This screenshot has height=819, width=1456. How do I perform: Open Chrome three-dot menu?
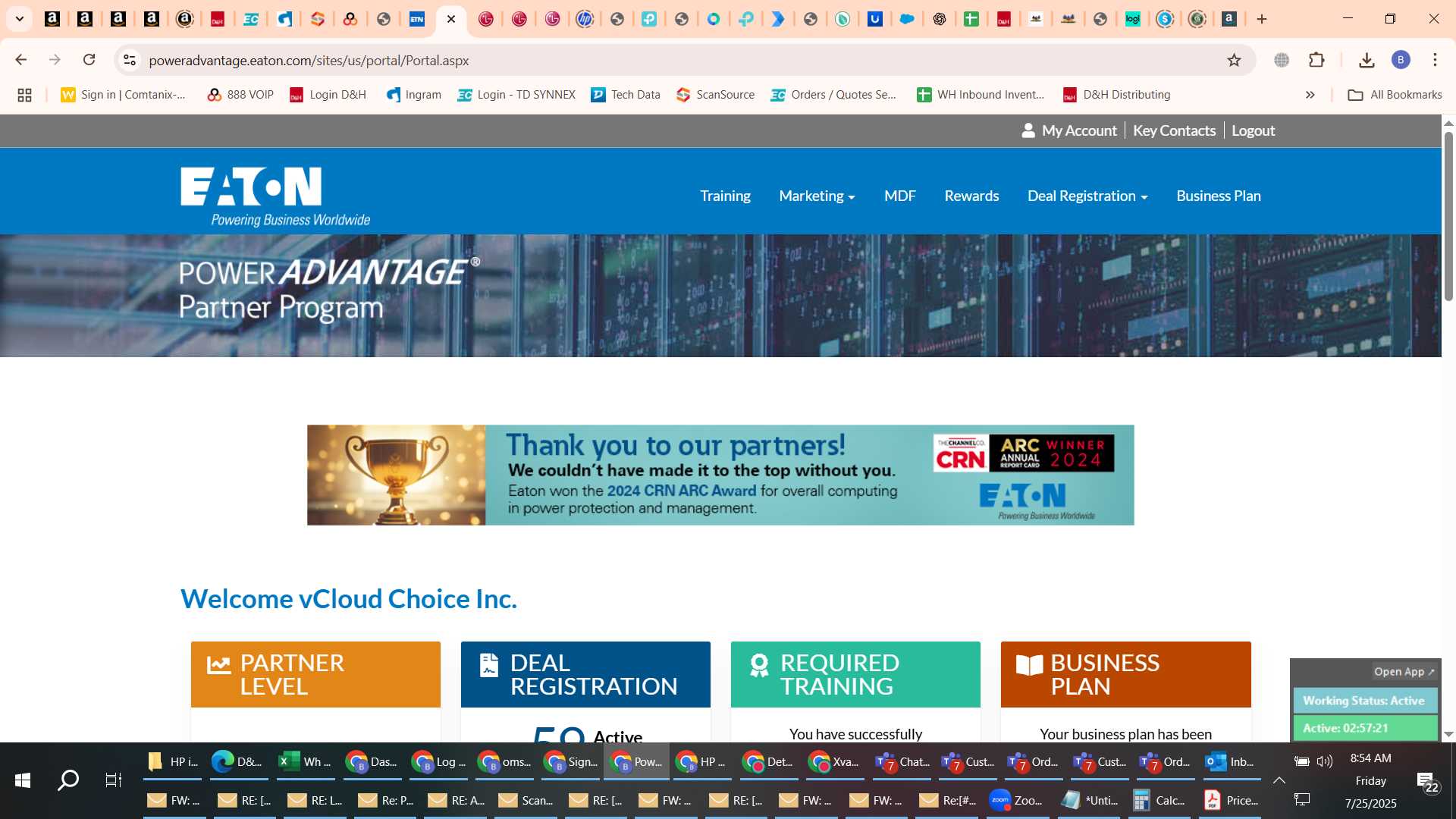tap(1435, 60)
